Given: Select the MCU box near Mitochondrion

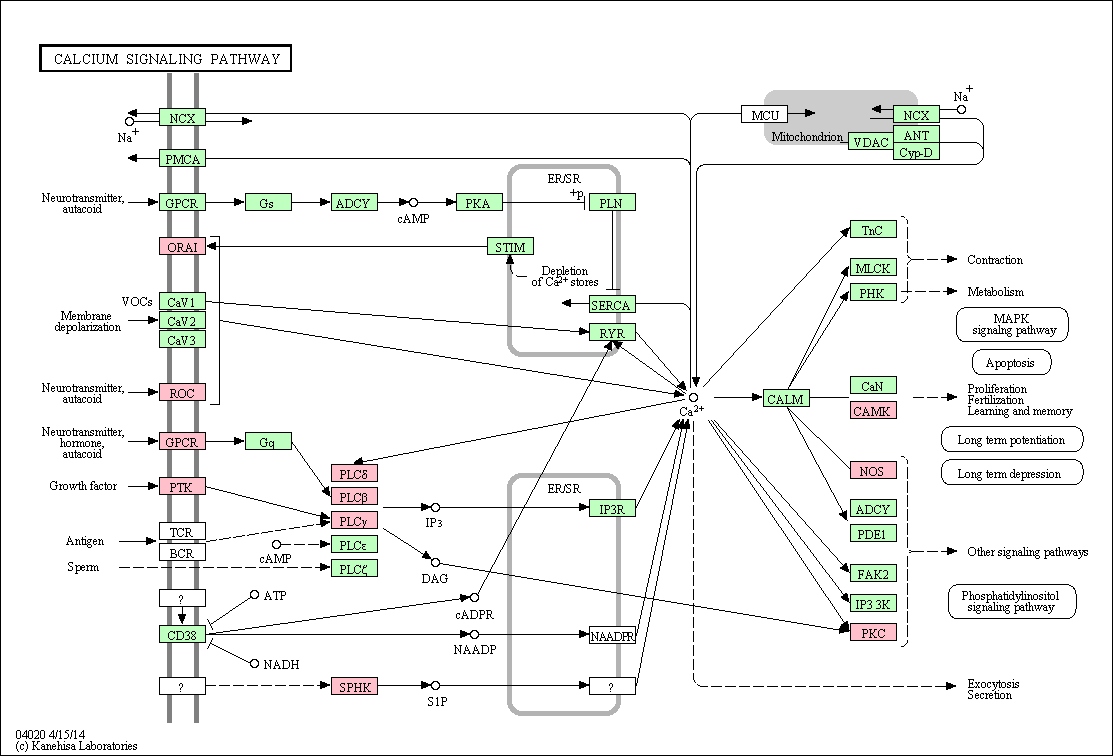Looking at the screenshot, I should [x=765, y=115].
